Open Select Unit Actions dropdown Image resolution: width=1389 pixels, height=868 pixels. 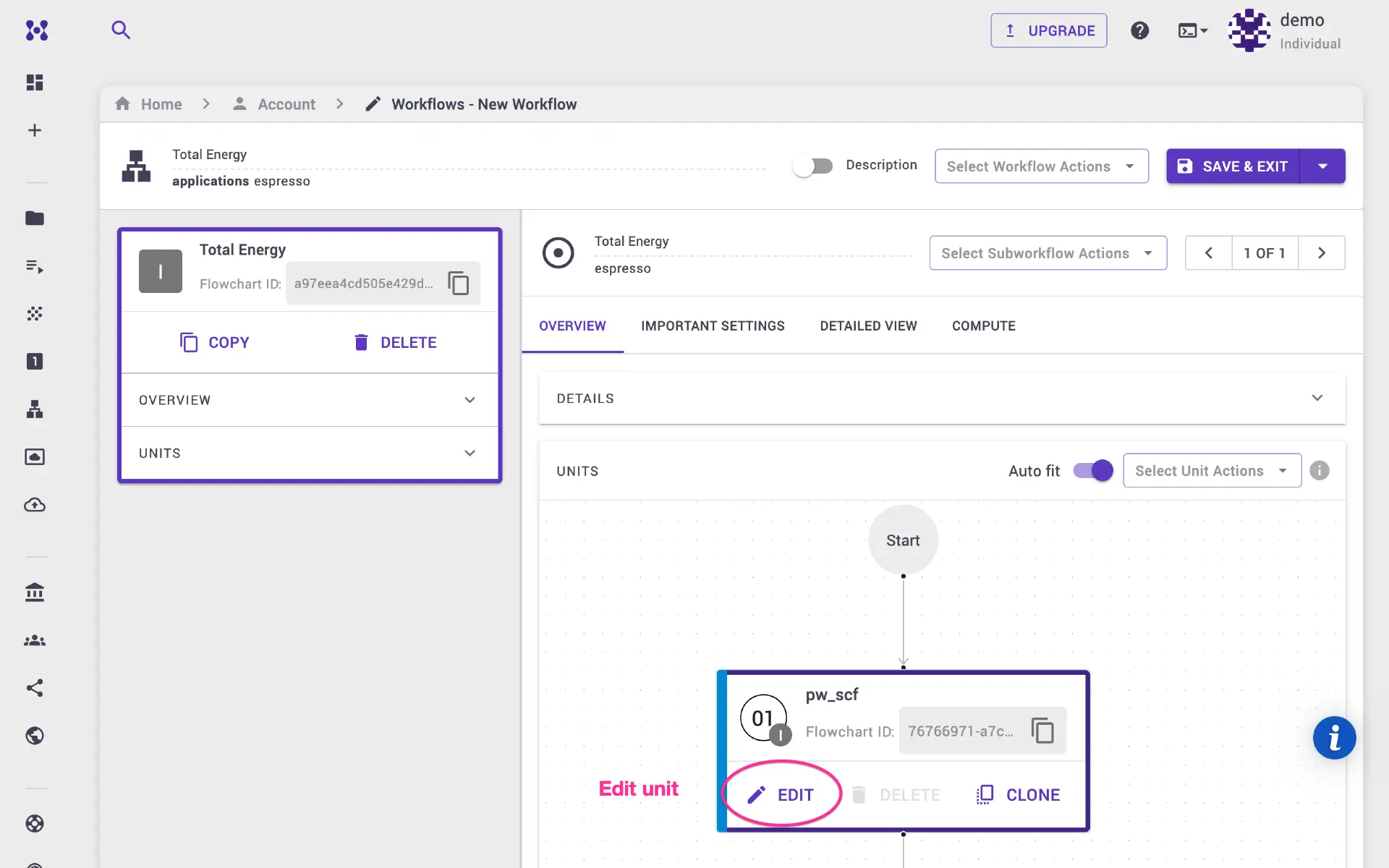[1212, 471]
